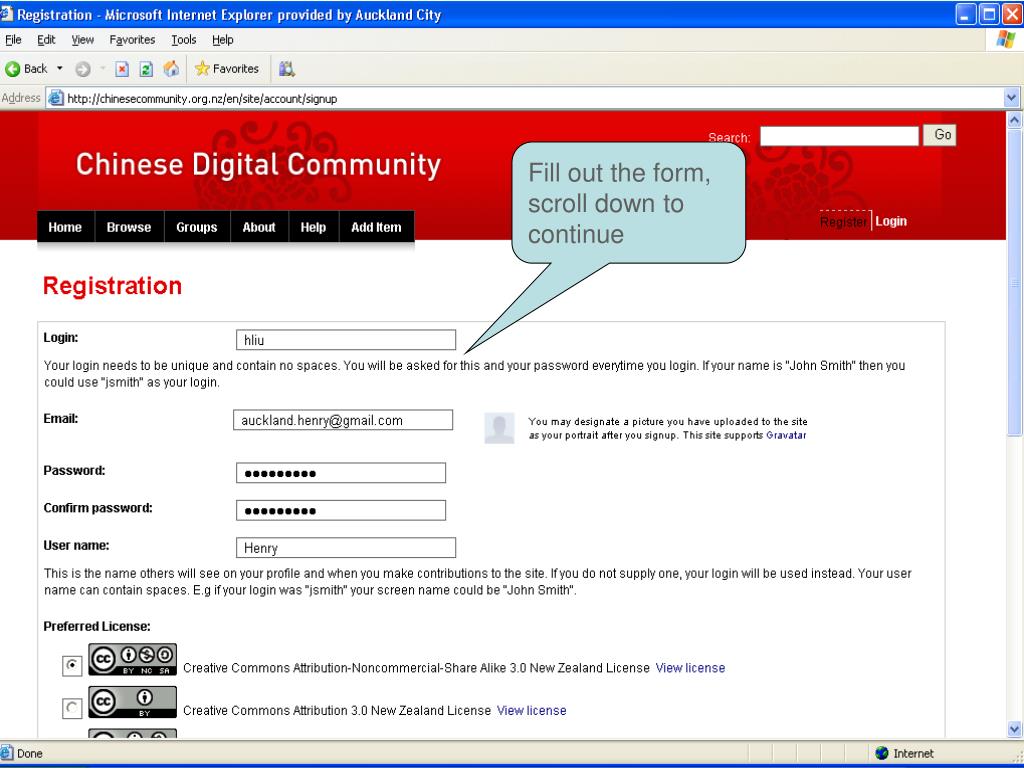This screenshot has width=1024, height=768.
Task: Click the site Search input field
Action: click(x=839, y=136)
